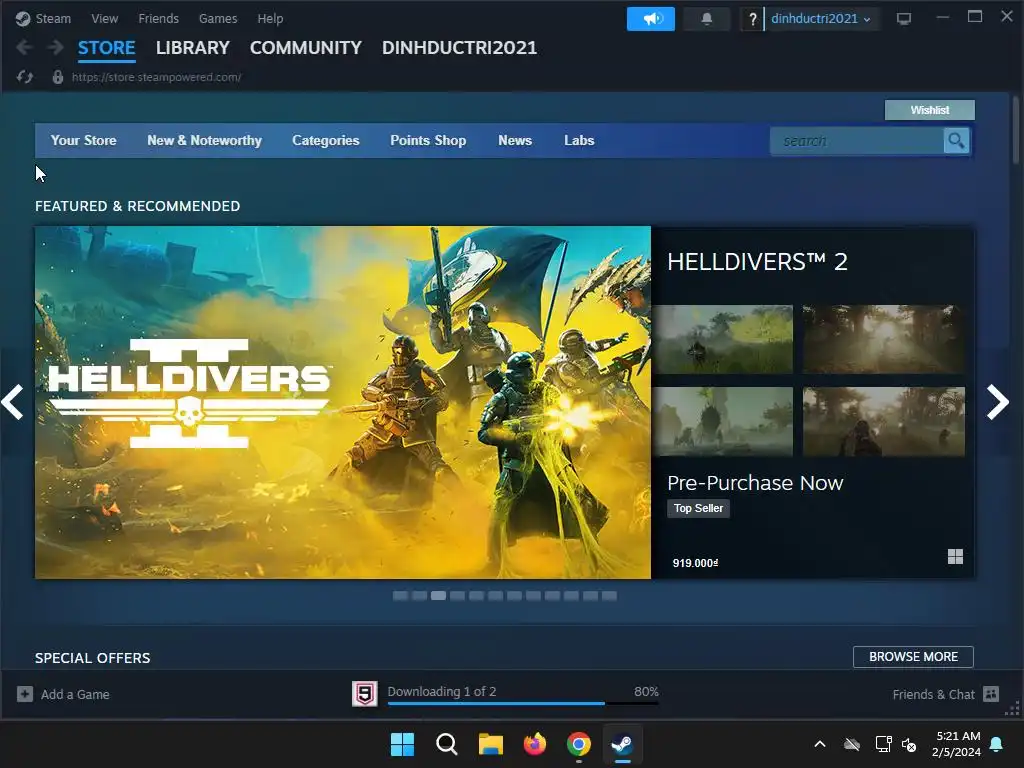Click Add a Game

pos(75,694)
